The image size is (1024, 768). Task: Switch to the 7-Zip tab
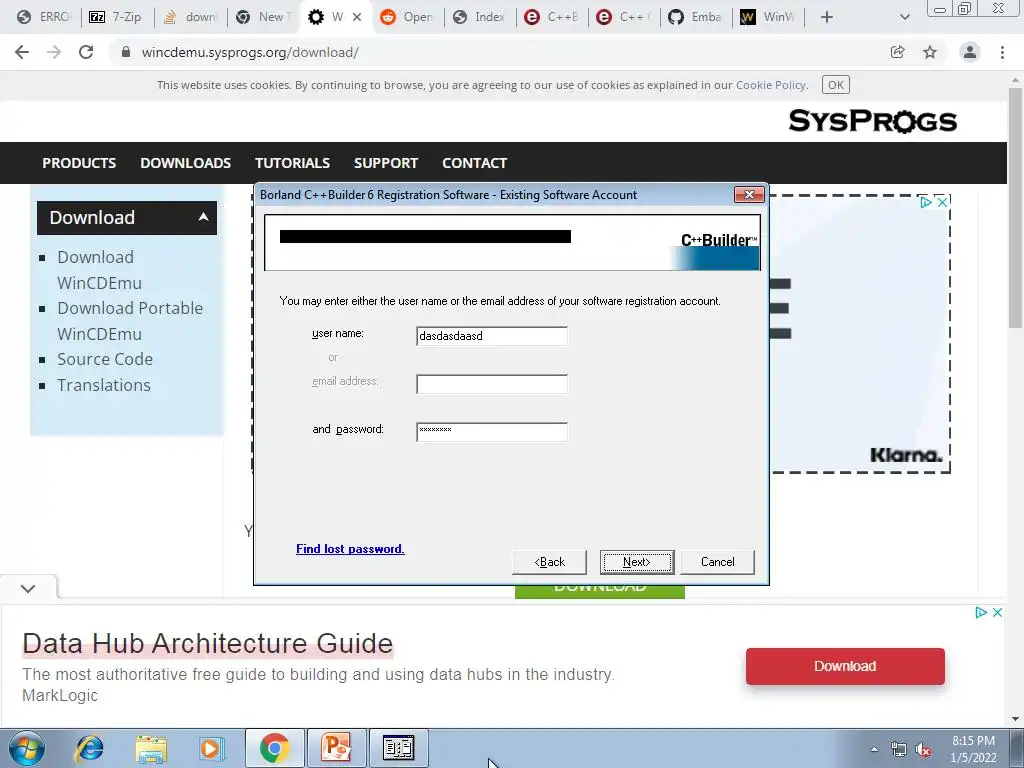tap(116, 17)
